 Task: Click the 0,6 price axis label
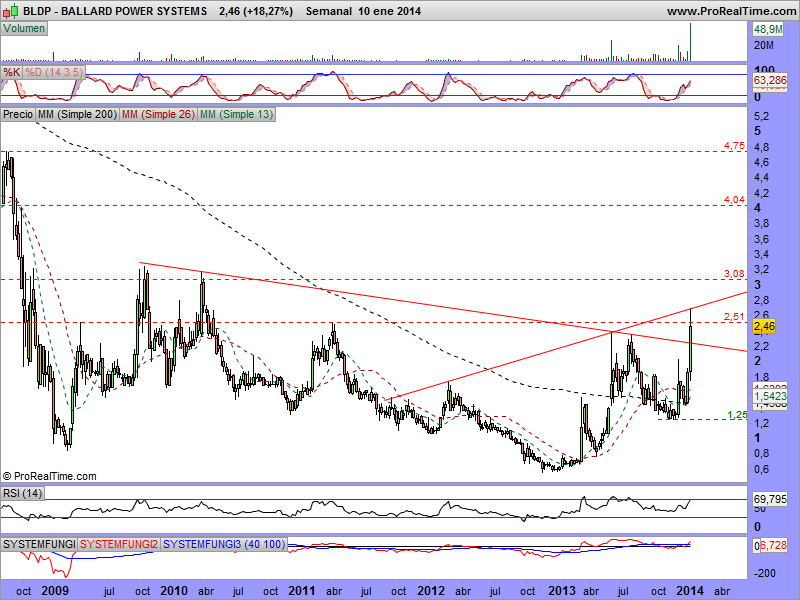[x=761, y=469]
